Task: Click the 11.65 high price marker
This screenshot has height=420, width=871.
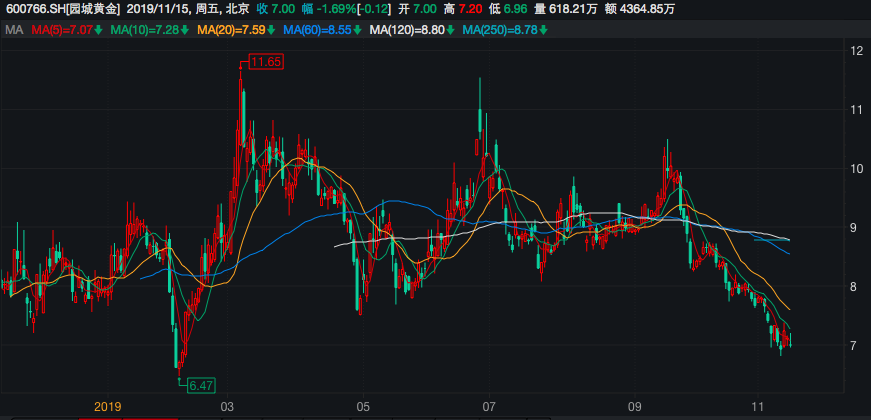Action: click(266, 62)
